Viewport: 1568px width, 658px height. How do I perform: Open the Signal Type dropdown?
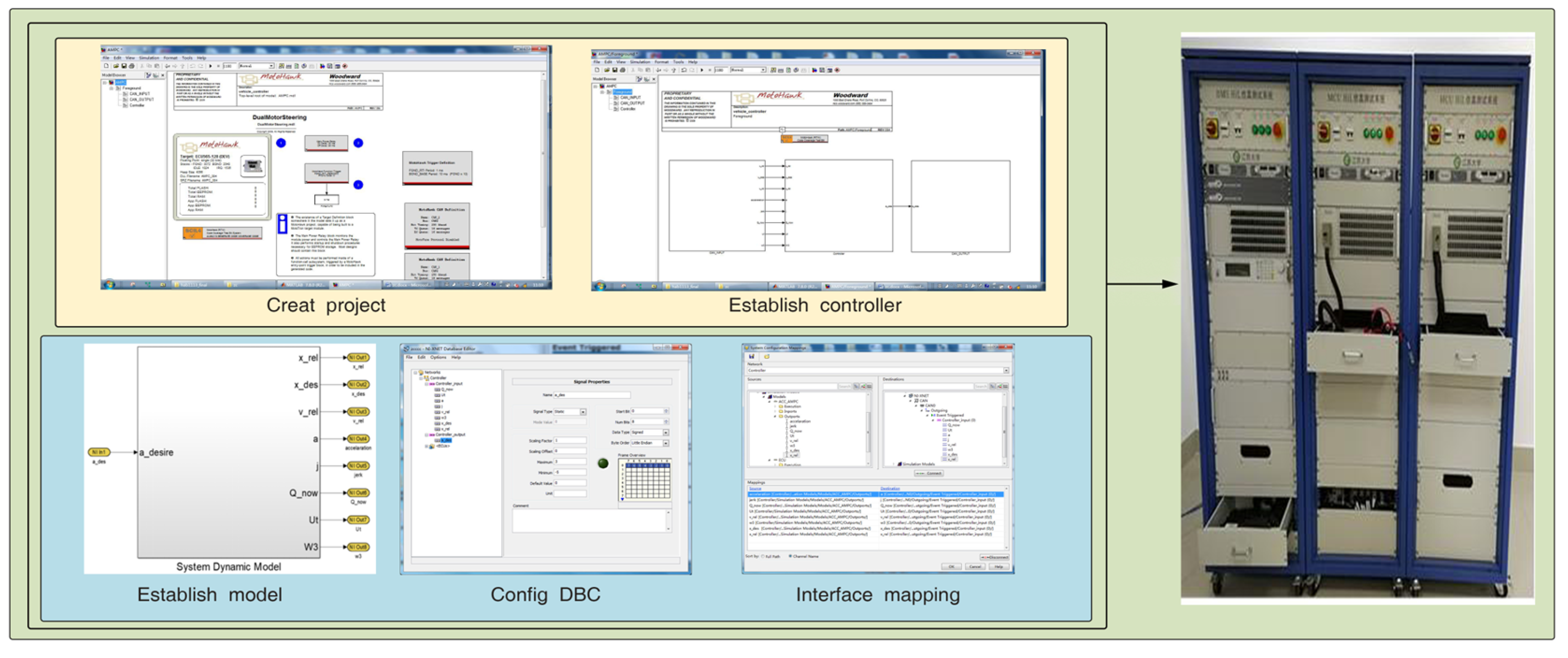point(583,412)
